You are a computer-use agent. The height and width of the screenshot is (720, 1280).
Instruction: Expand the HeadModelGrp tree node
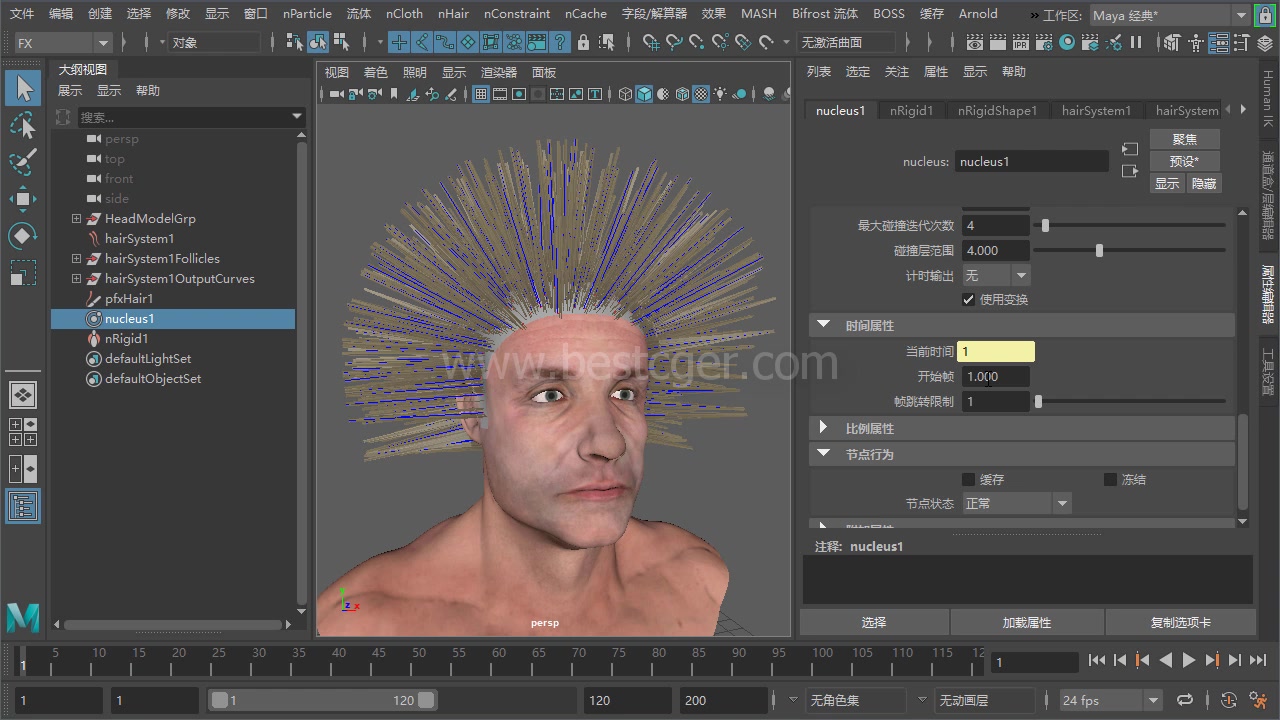[x=76, y=218]
